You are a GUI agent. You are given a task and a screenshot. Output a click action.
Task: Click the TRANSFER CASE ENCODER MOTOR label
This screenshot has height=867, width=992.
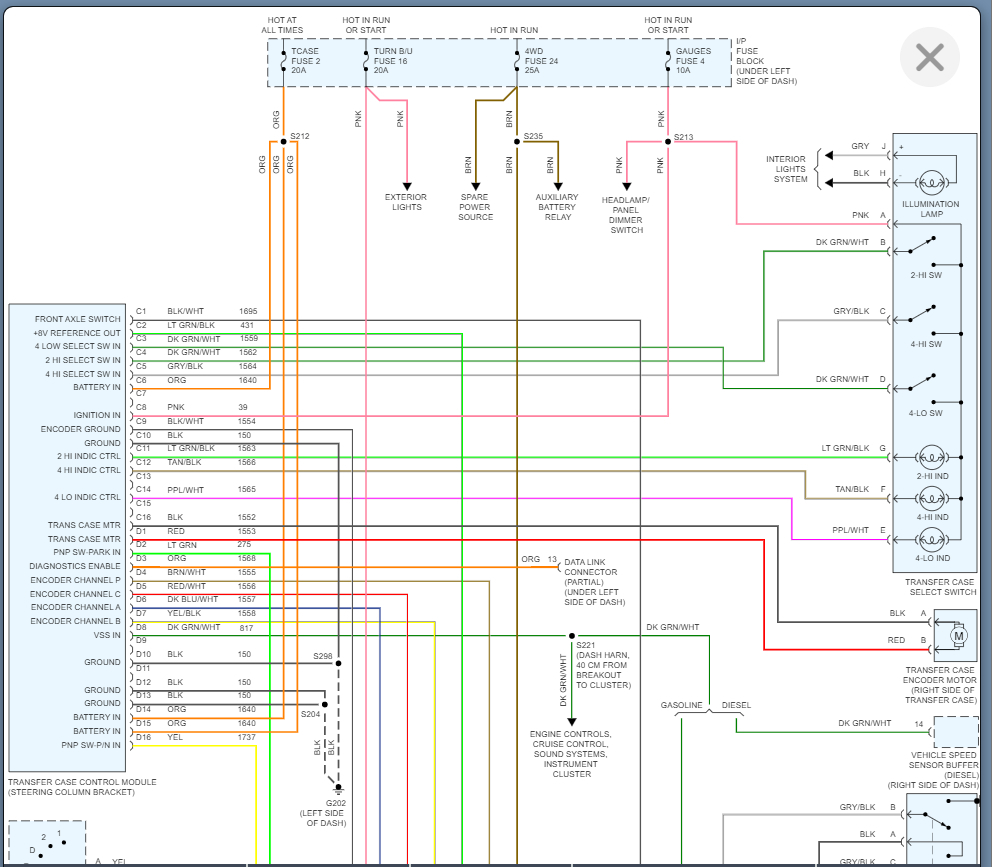coord(939,685)
